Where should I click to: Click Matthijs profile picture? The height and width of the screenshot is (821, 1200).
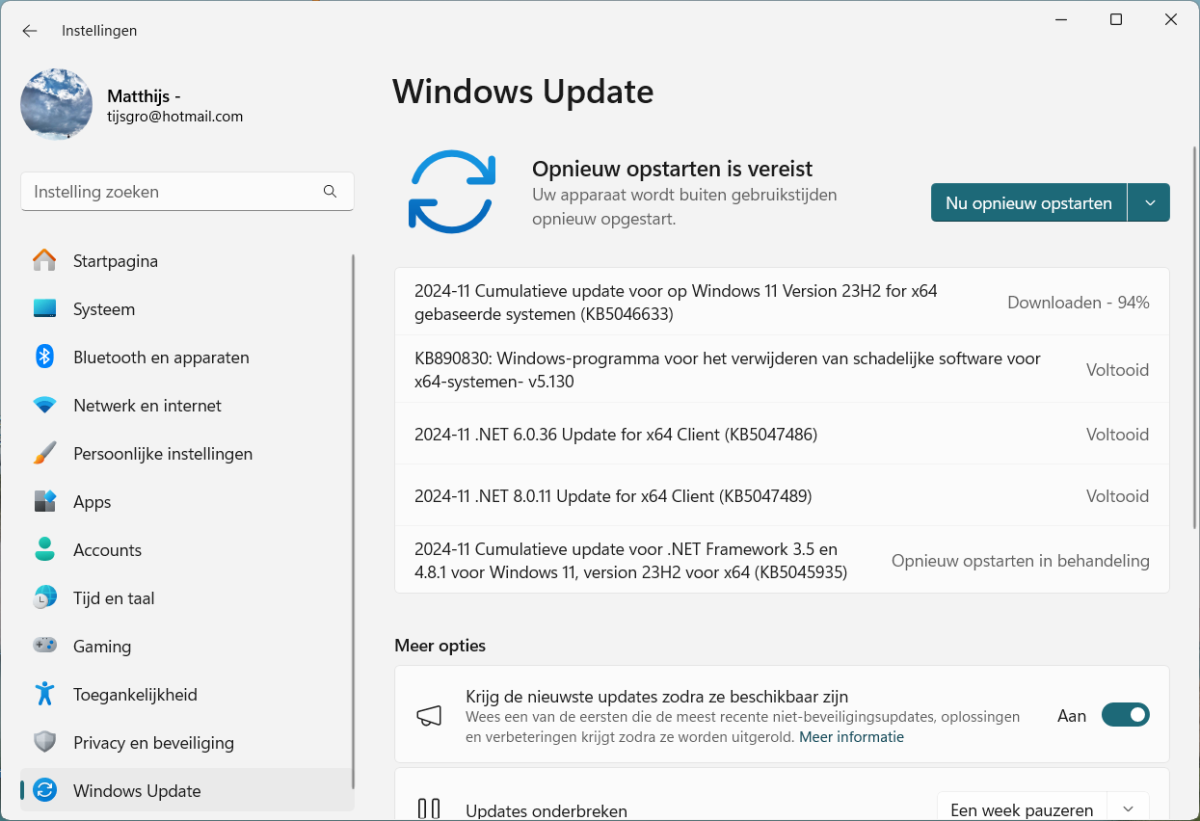click(x=56, y=104)
